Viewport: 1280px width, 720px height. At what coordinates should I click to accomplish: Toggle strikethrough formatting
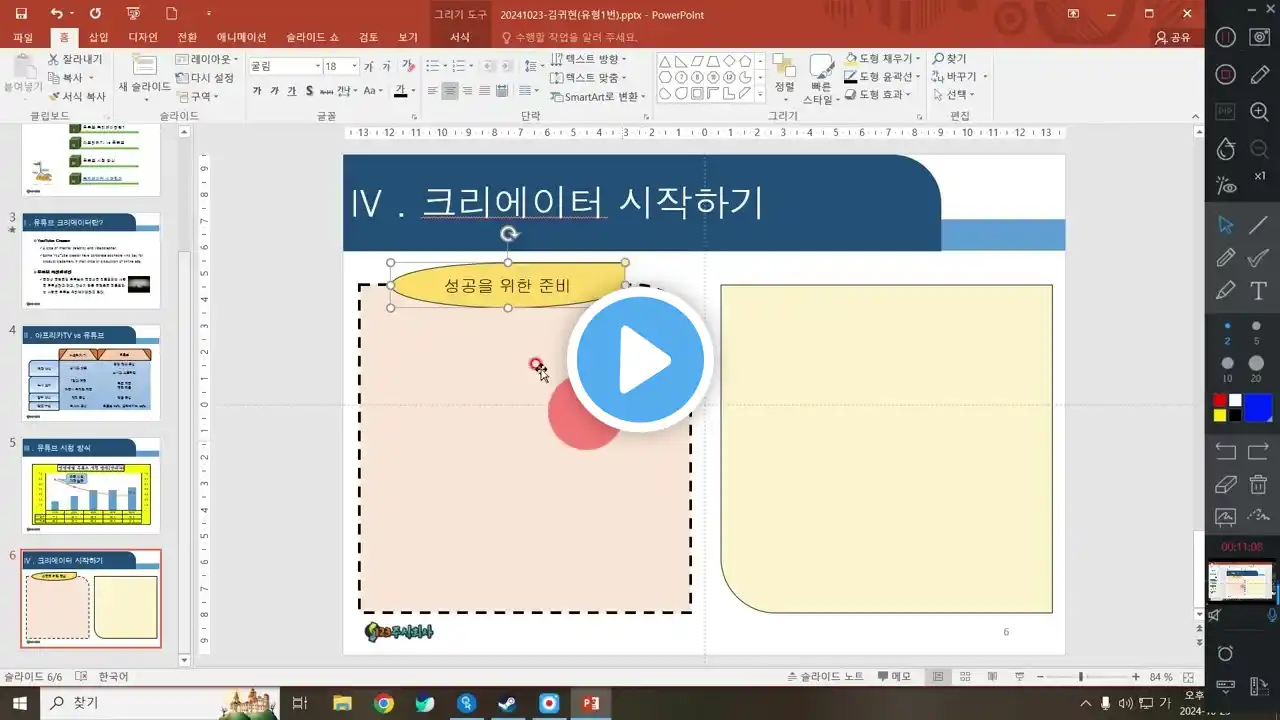click(326, 91)
